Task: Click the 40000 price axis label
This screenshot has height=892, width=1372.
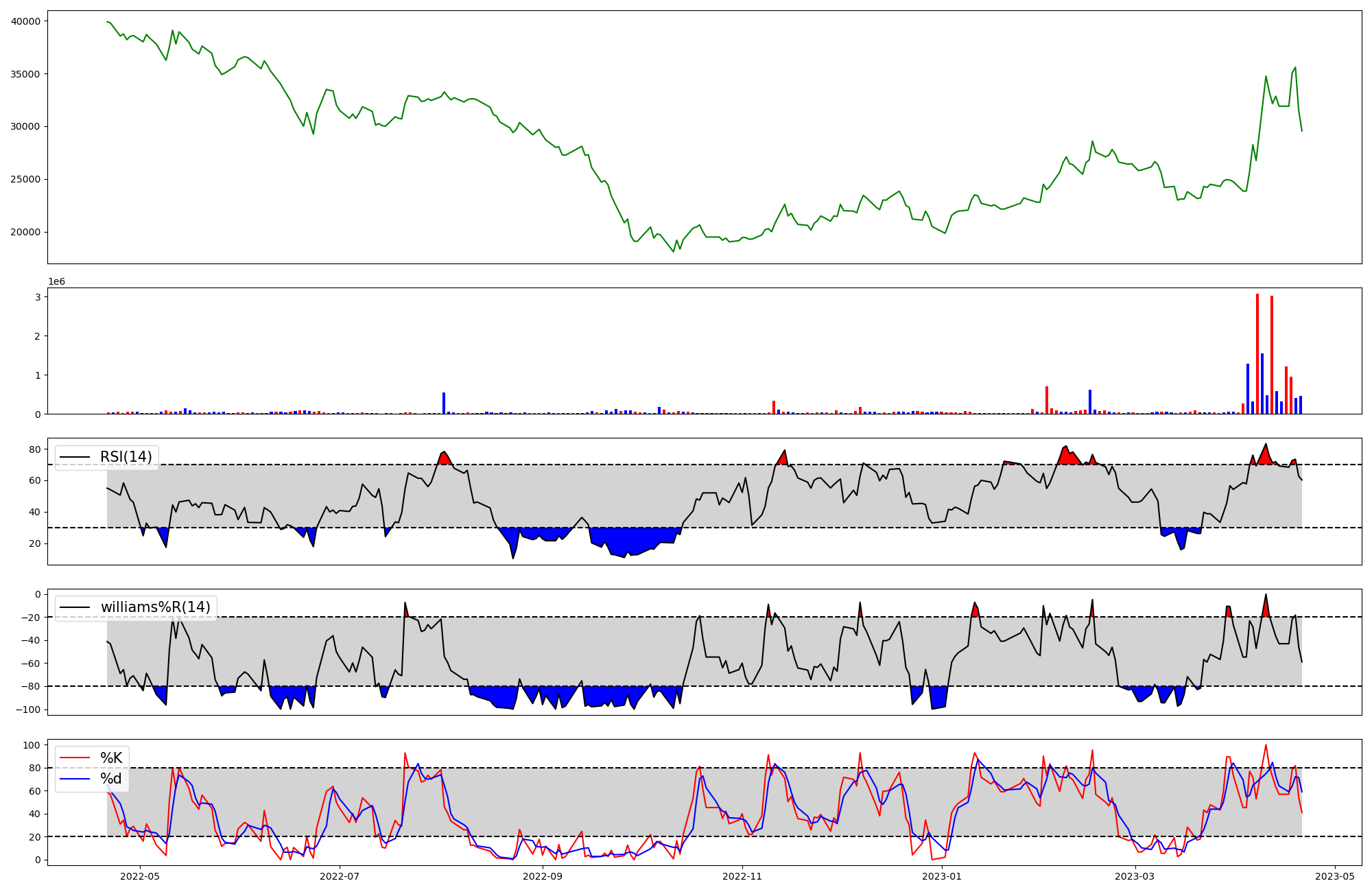Action: coord(26,21)
